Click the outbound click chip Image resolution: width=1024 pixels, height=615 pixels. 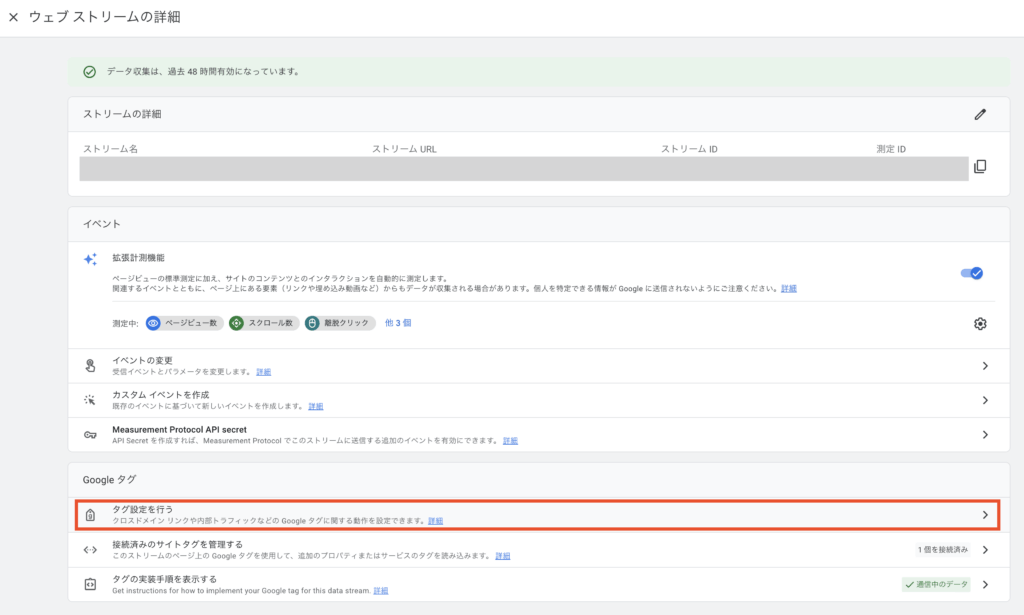coord(340,323)
